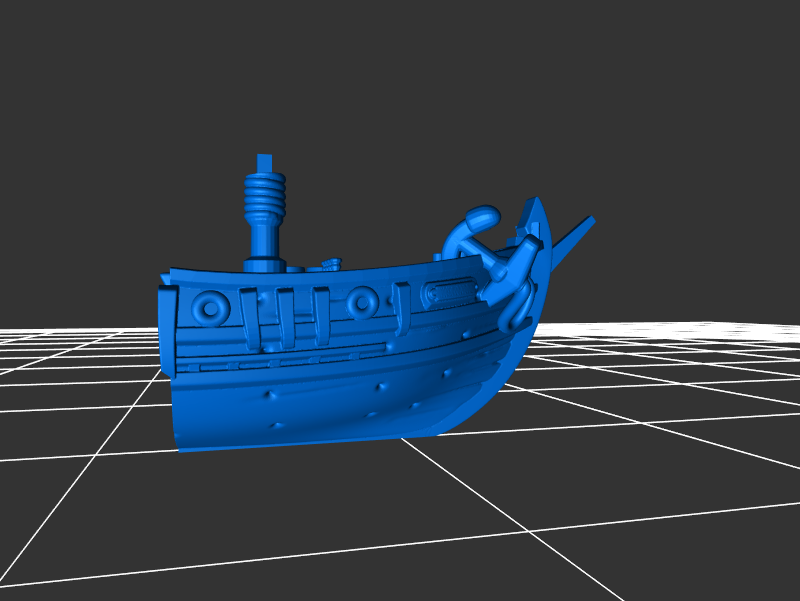Screen dimensions: 800x601
Task: Click the pointed prow tip of the ship
Action: tap(535, 205)
